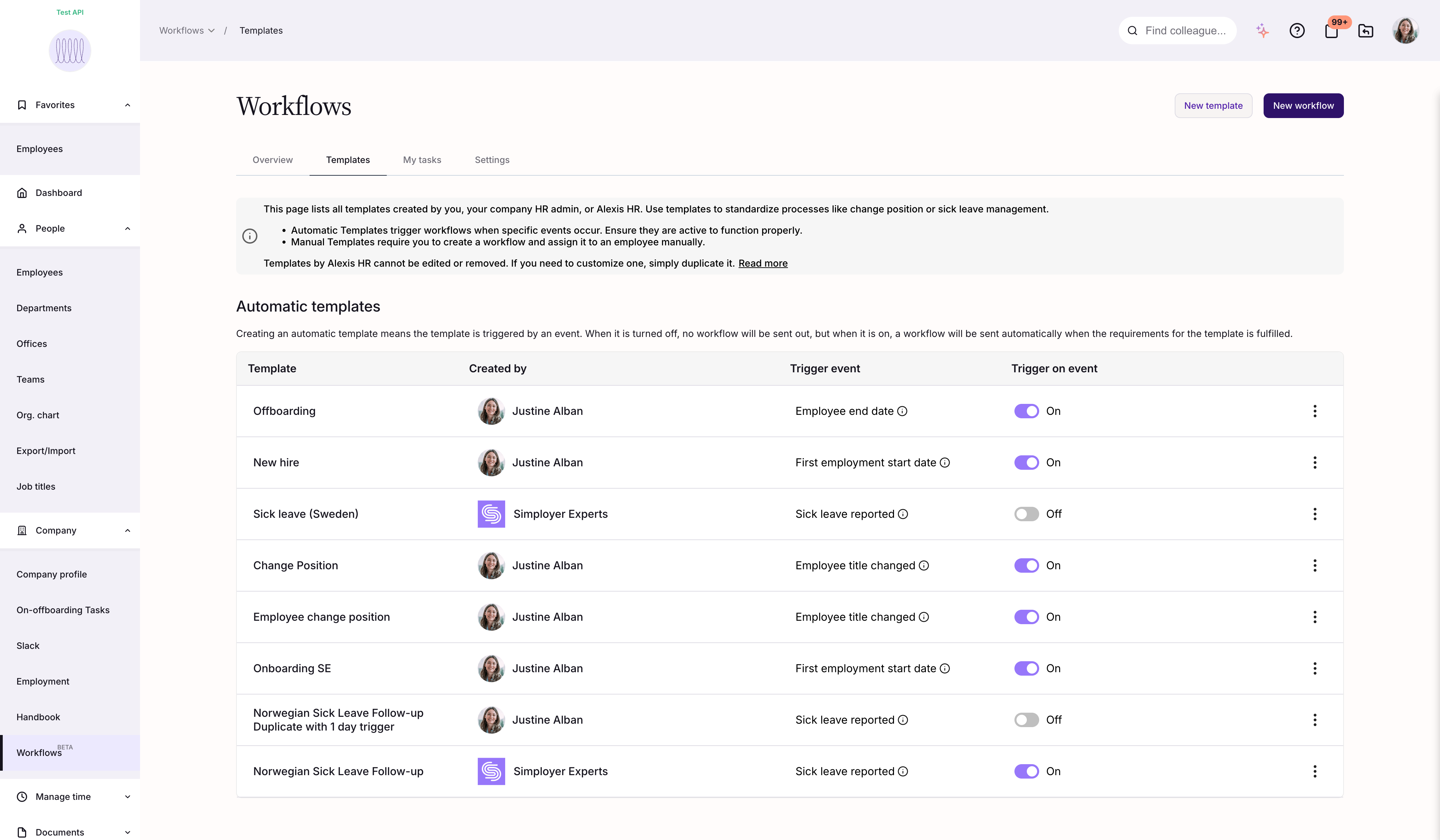
Task: Open the Onboarding SE template
Action: [x=292, y=668]
